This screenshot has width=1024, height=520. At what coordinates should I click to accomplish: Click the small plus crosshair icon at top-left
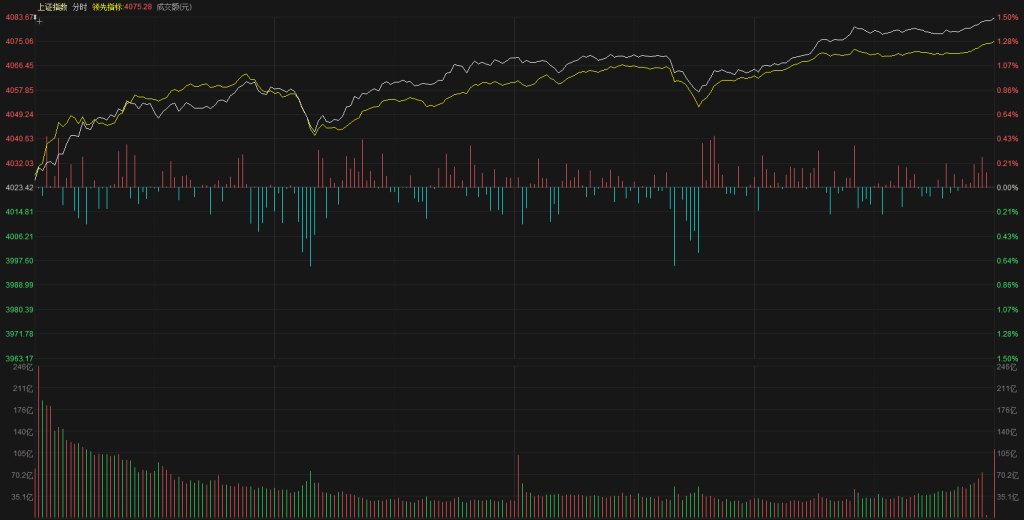click(38, 19)
